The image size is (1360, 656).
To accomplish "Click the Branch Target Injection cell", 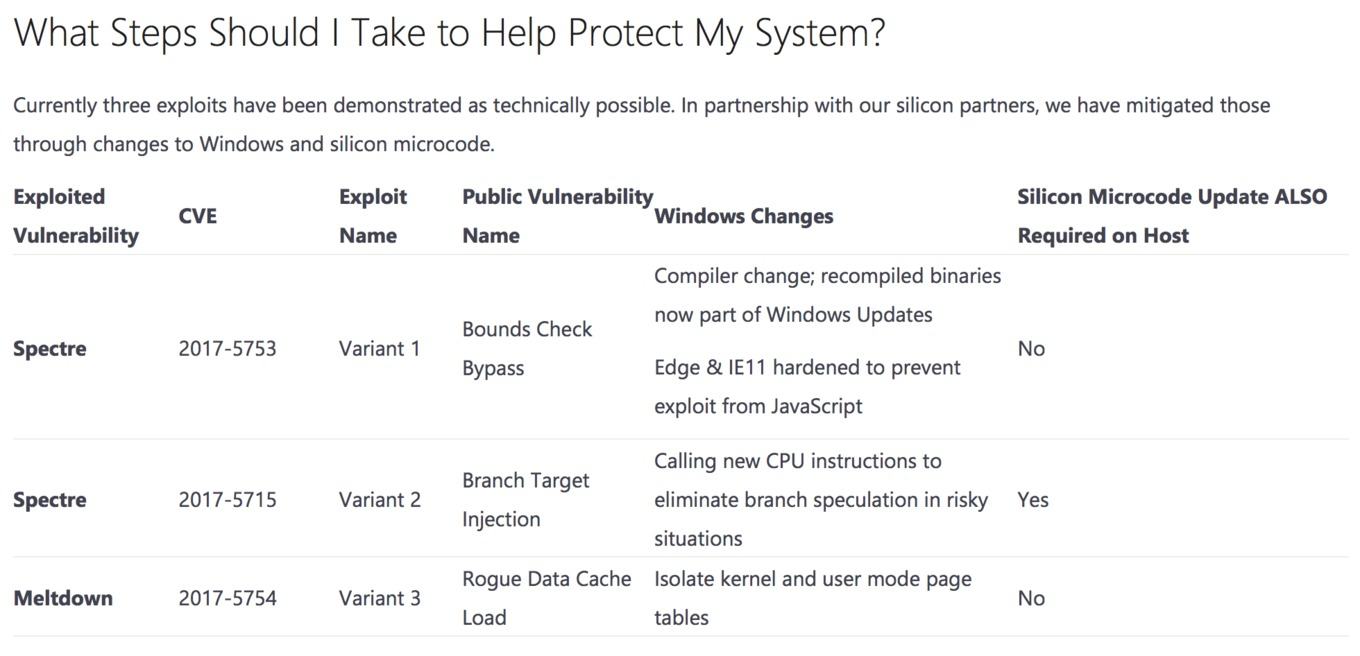I will (x=526, y=500).
